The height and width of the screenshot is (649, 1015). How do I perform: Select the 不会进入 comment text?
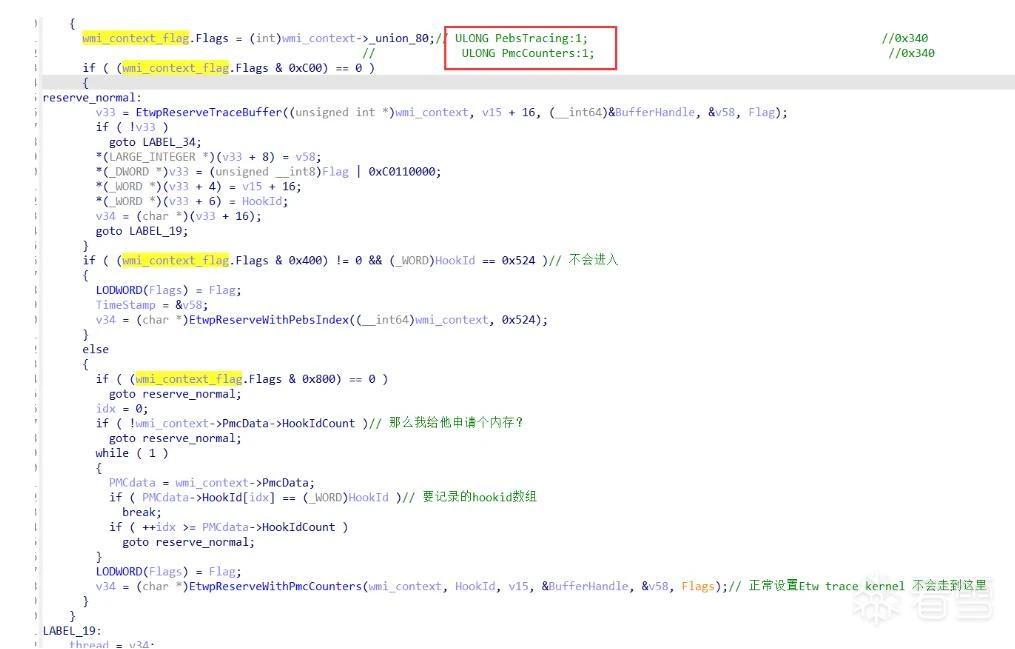(594, 260)
